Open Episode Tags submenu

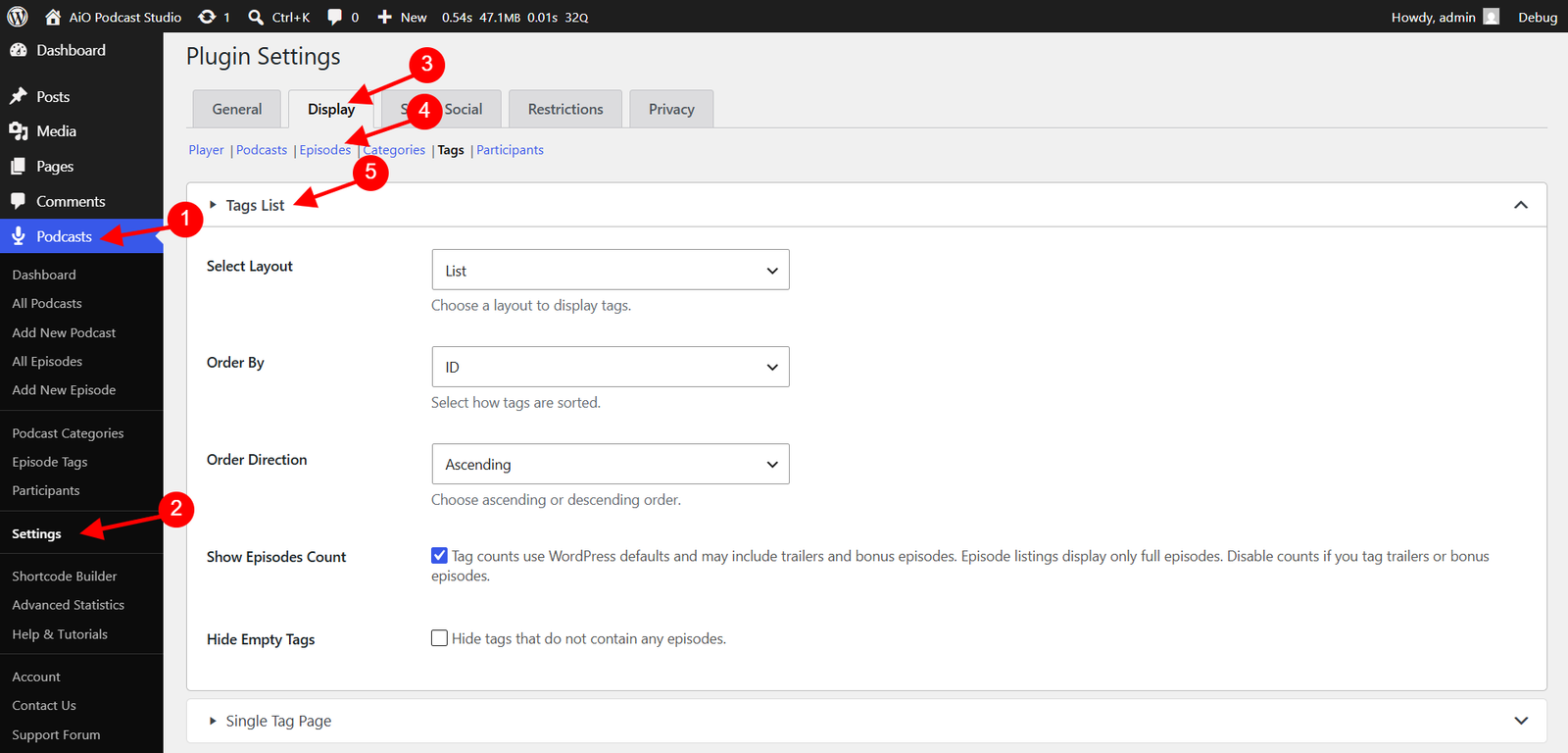[50, 462]
